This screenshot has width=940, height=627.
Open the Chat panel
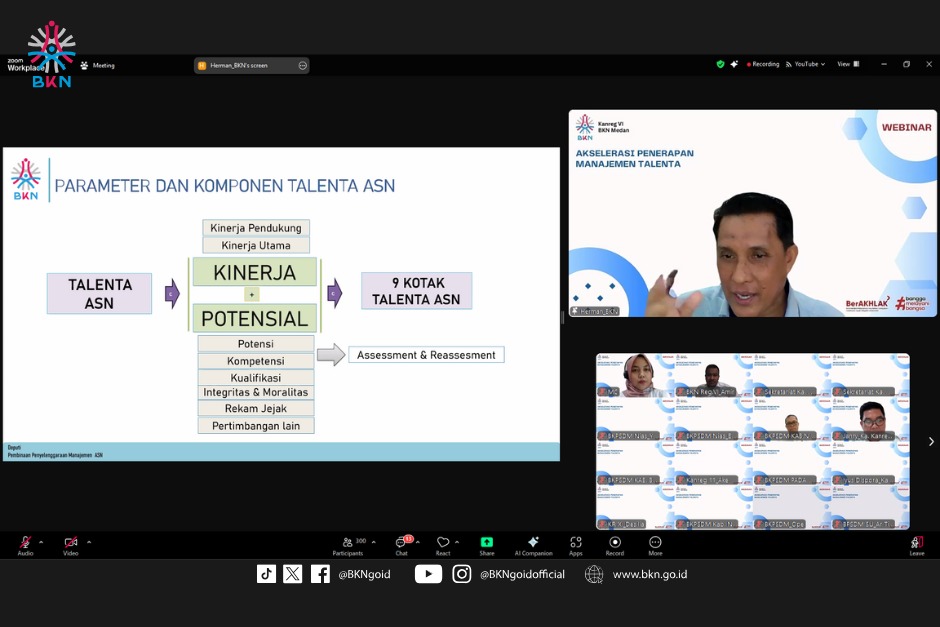coord(401,543)
